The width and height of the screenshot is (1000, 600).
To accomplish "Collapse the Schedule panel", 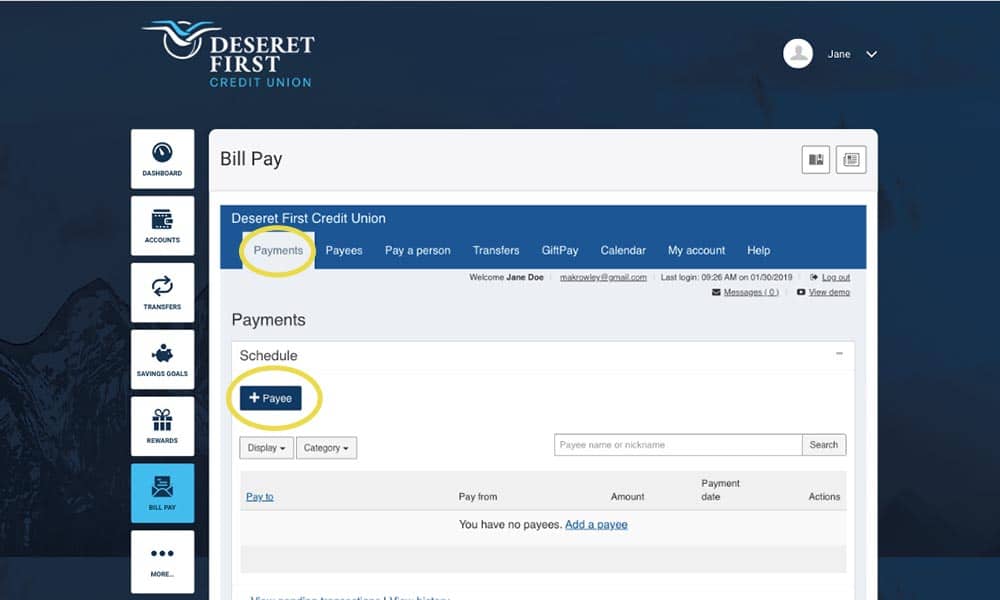I will (839, 354).
